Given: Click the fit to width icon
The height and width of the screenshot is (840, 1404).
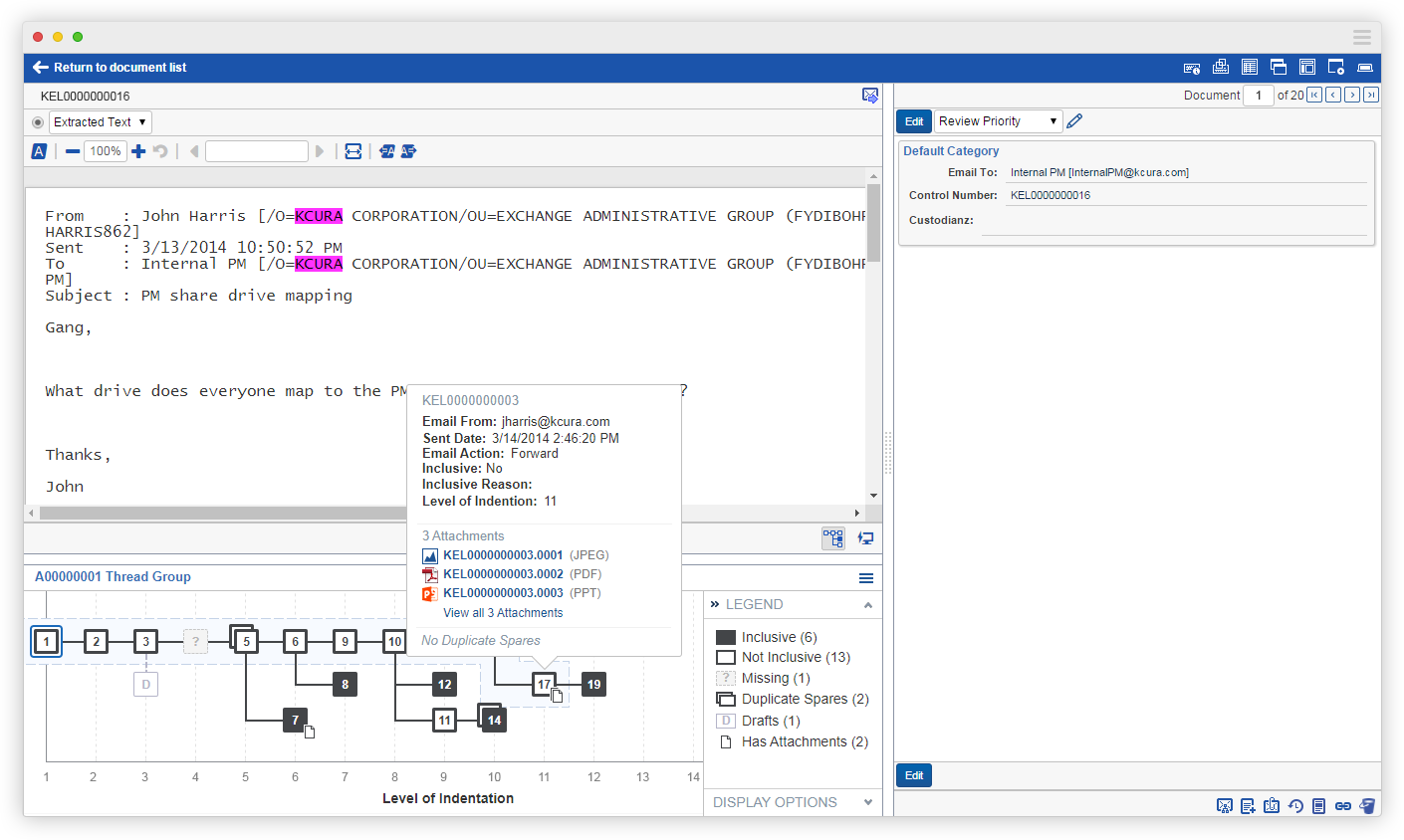Looking at the screenshot, I should coord(353,151).
